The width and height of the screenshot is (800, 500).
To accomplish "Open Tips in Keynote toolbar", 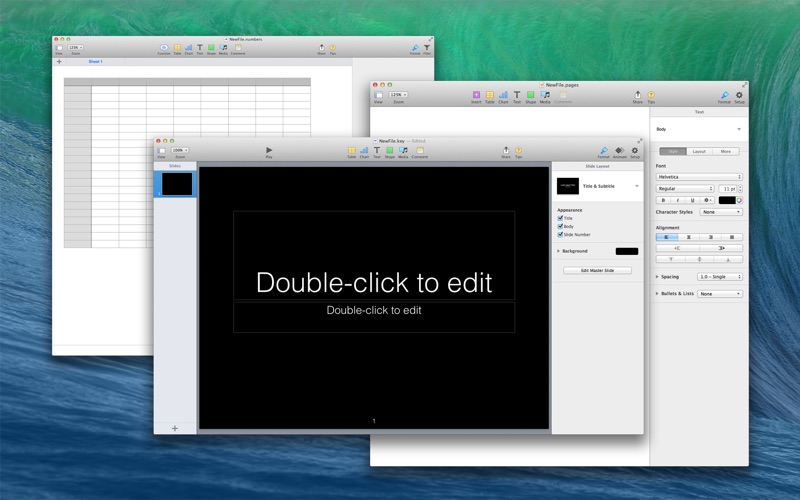I will pyautogui.click(x=518, y=151).
